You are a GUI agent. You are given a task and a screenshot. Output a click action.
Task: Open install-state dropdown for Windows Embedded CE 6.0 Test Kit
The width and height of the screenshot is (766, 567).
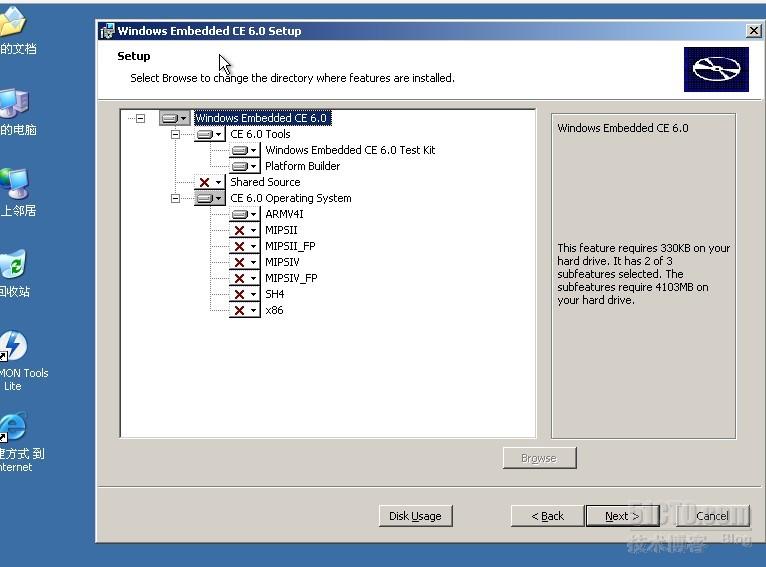(x=245, y=150)
